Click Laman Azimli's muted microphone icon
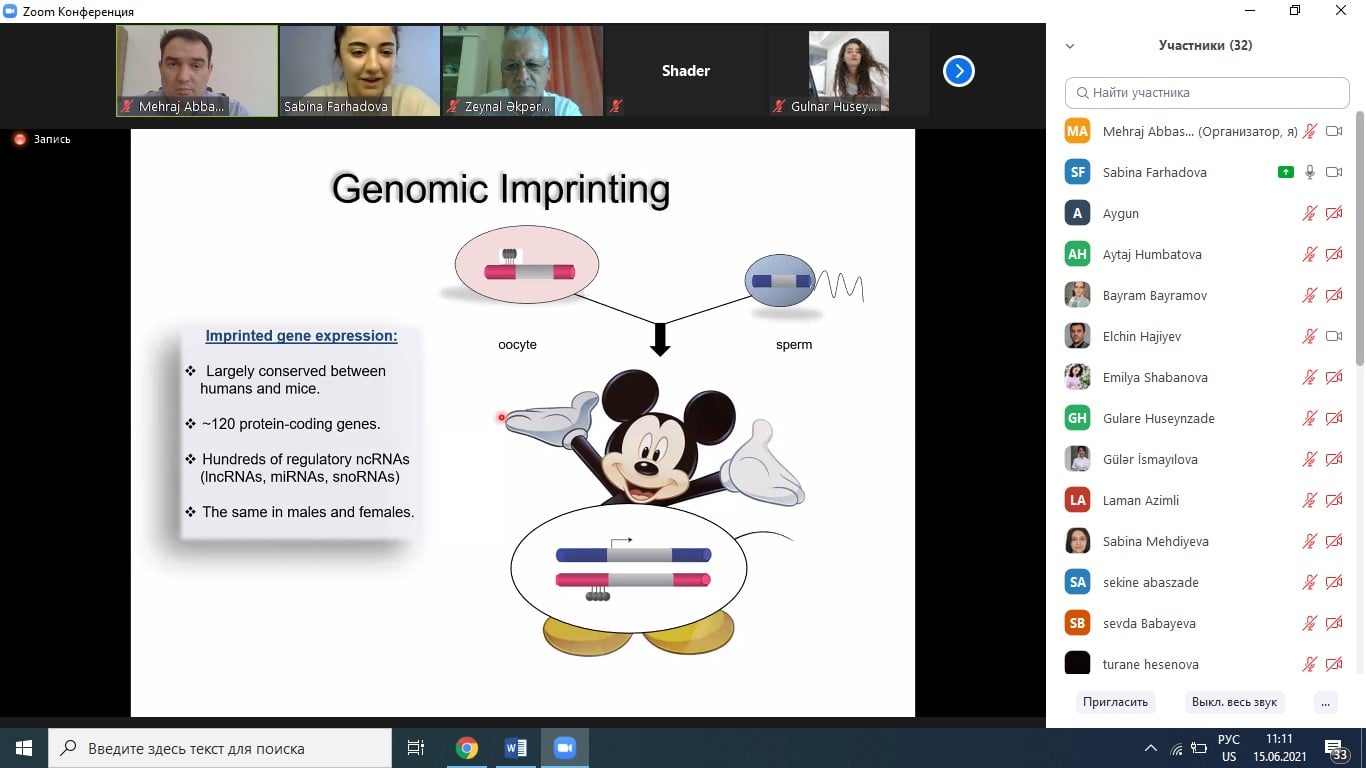1366x768 pixels. click(x=1310, y=500)
